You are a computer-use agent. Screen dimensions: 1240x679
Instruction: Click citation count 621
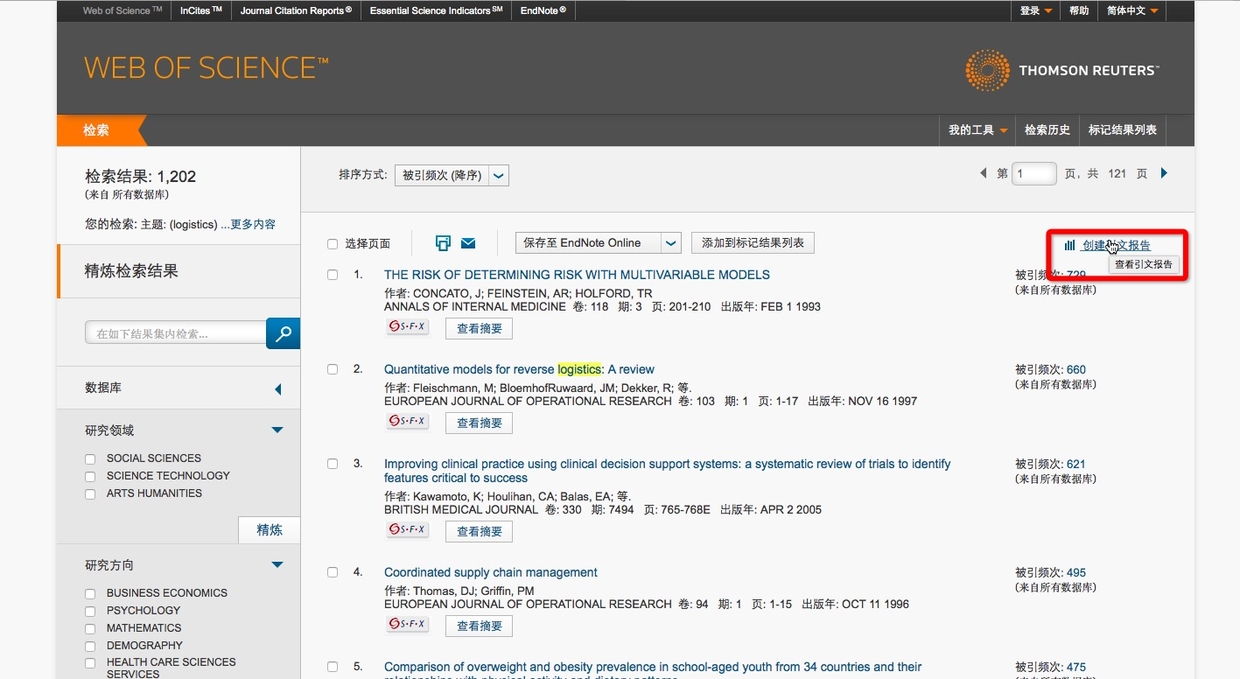pyautogui.click(x=1076, y=464)
